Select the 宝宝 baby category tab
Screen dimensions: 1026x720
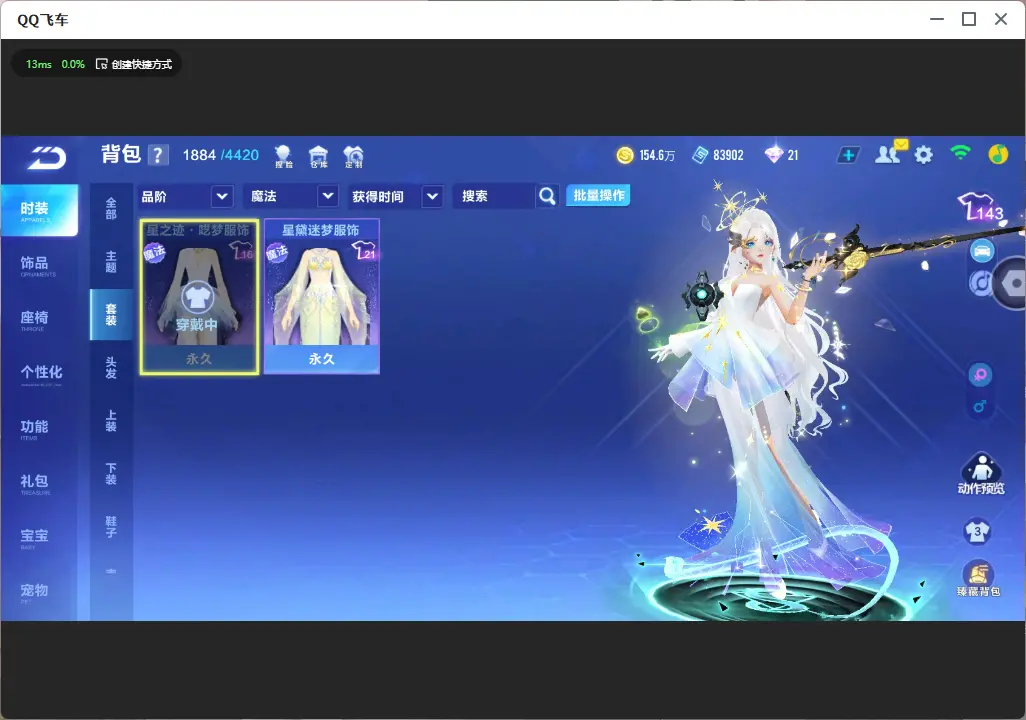pos(39,537)
